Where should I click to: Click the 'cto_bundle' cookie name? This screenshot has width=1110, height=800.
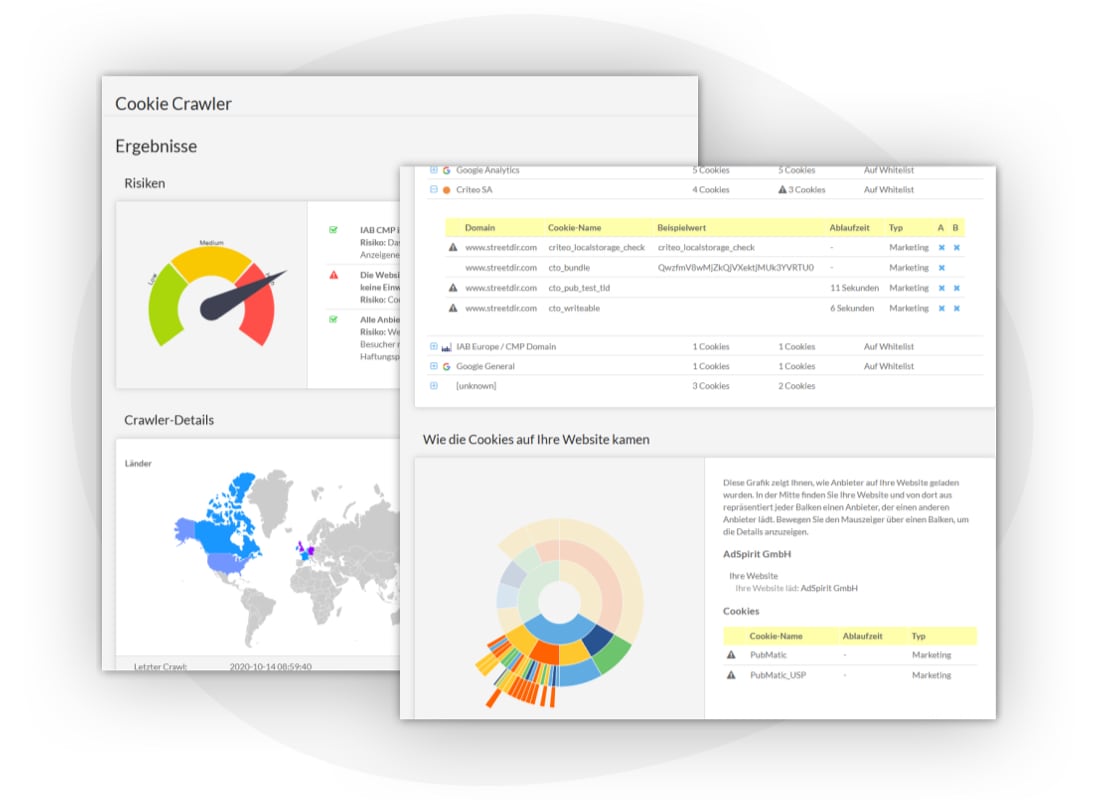(568, 268)
